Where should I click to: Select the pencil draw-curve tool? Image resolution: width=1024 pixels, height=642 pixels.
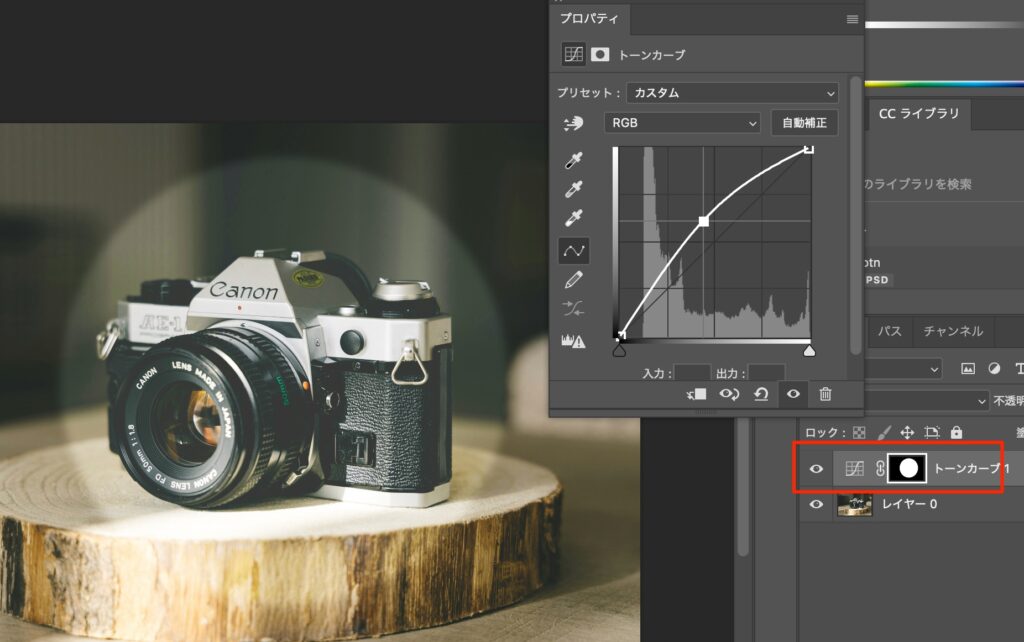point(574,280)
